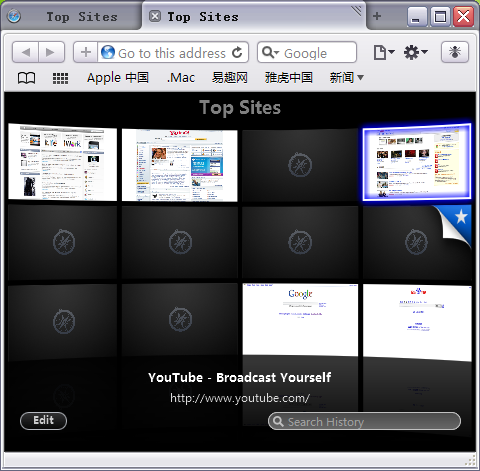Open the 易趣网 bookmark

pyautogui.click(x=230, y=78)
